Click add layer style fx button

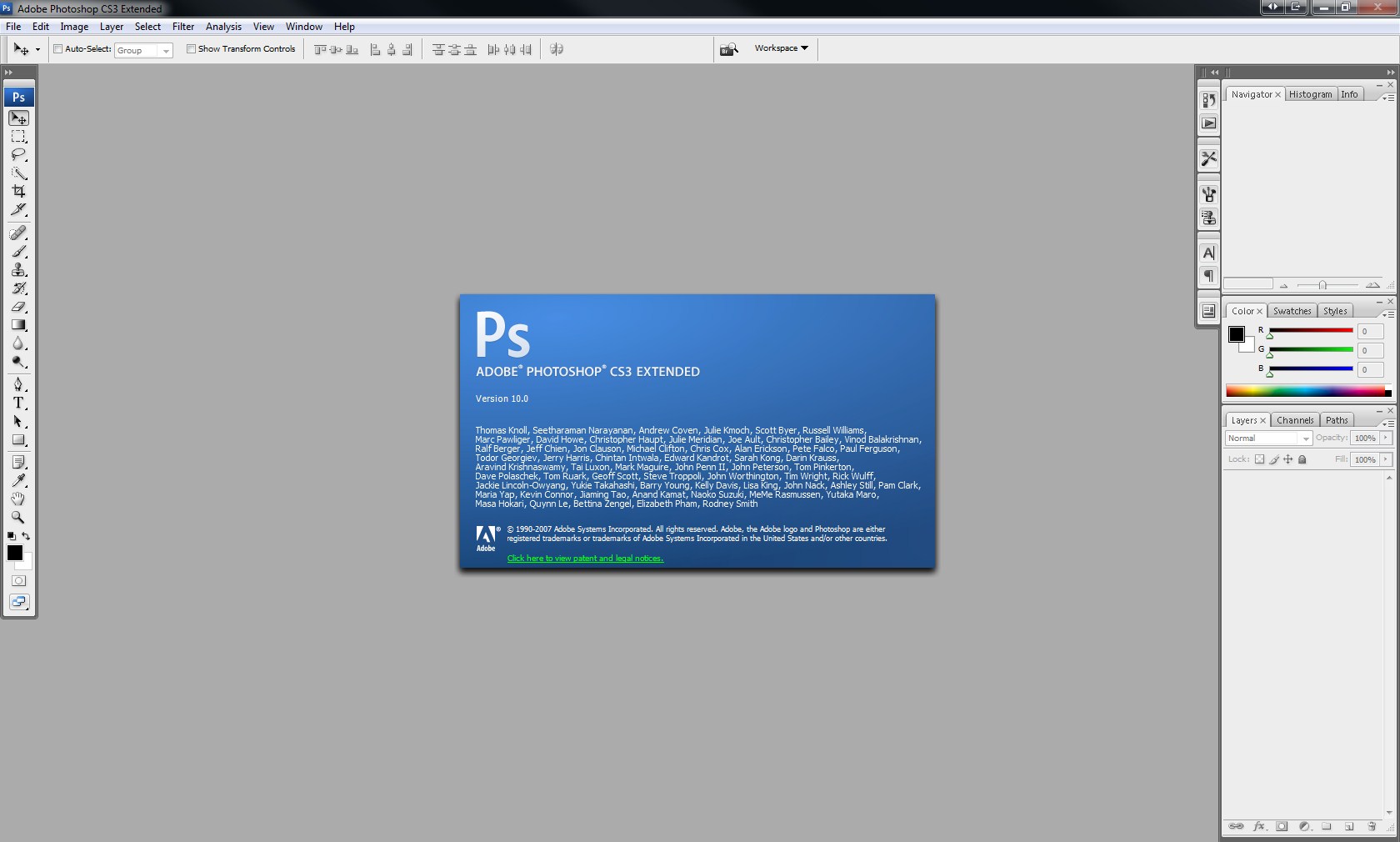1259,827
